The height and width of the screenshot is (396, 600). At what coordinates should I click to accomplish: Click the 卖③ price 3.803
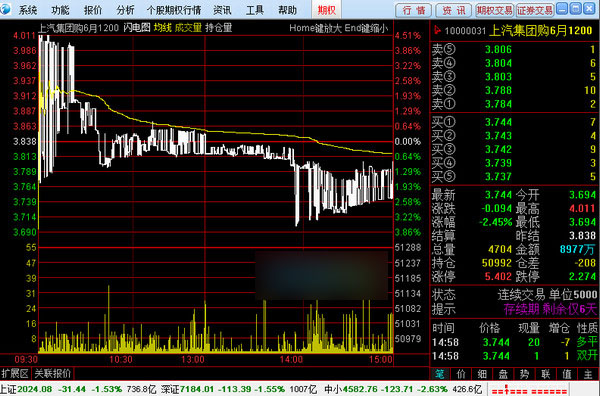(498, 77)
